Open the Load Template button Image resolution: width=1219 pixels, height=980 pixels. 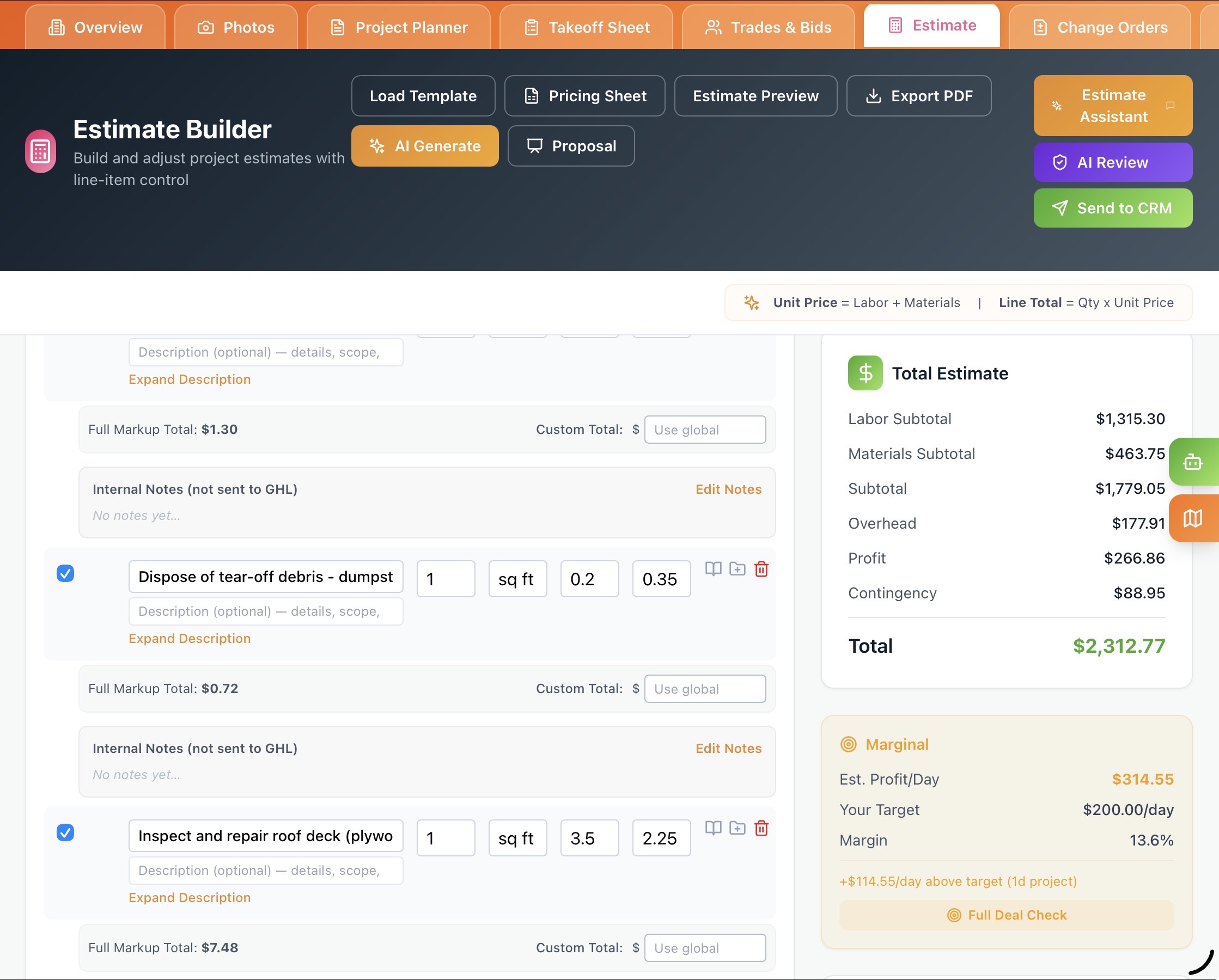[423, 96]
